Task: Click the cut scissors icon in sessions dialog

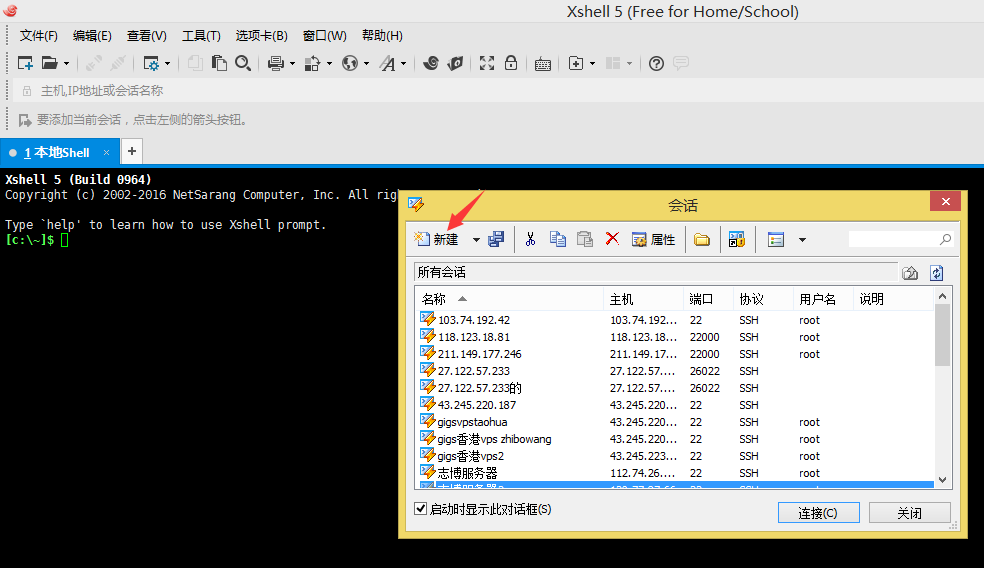Action: click(531, 239)
